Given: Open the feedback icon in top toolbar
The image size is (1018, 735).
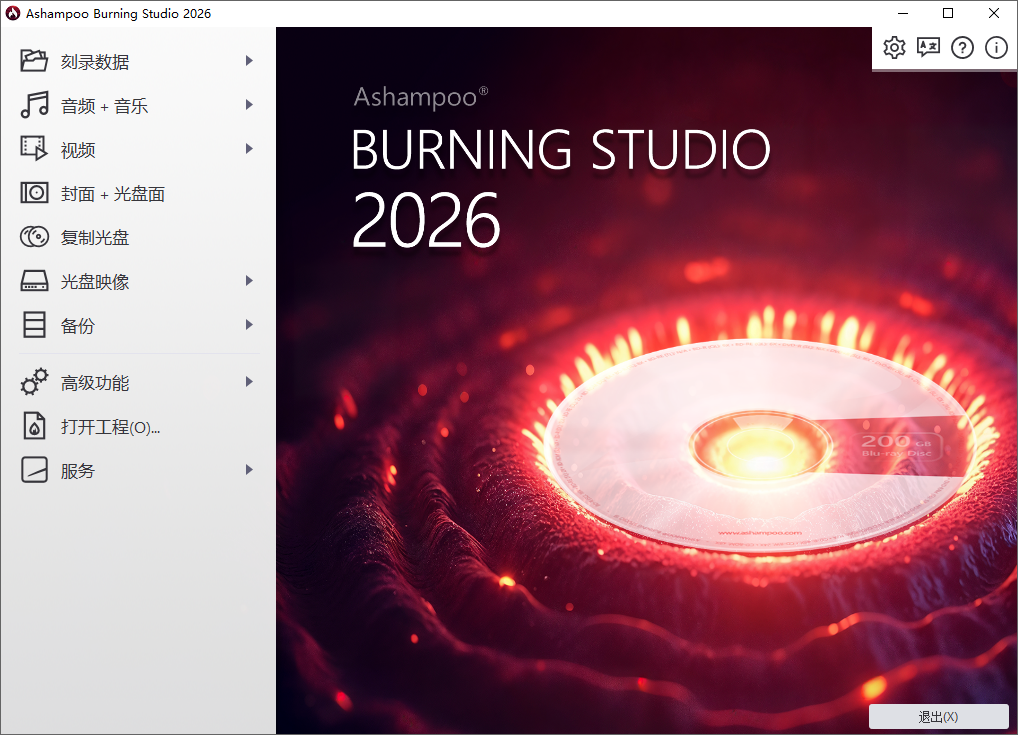Looking at the screenshot, I should click(928, 47).
